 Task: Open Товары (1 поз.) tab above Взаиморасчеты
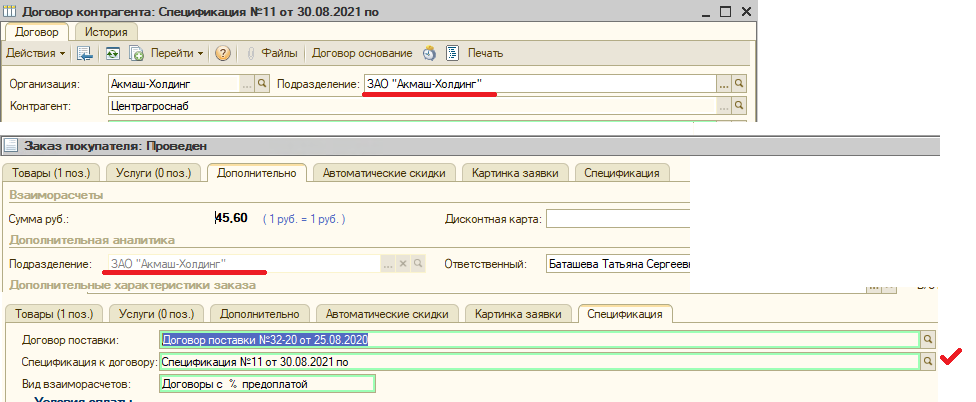click(52, 173)
